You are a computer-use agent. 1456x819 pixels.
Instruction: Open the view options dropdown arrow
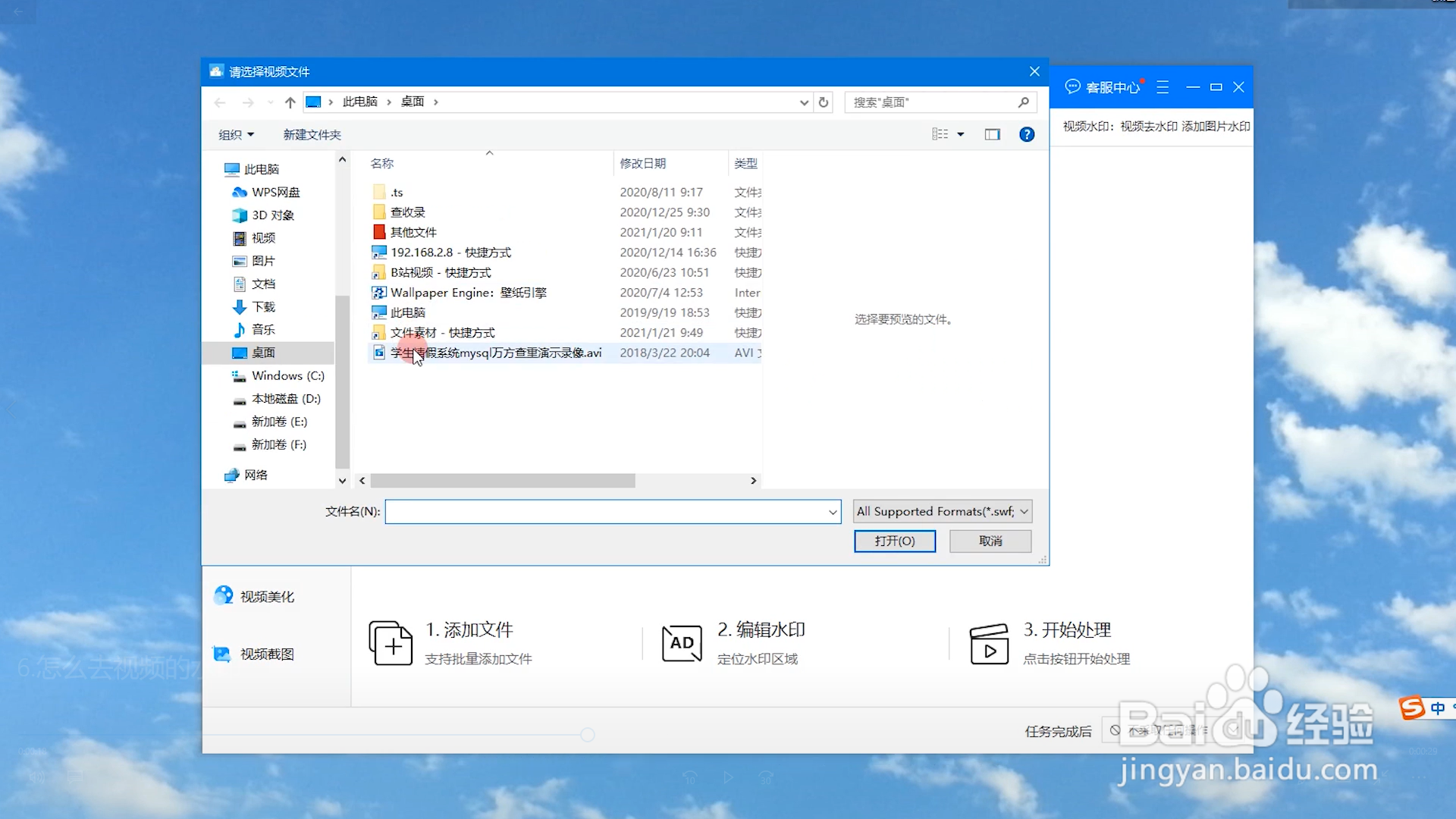[961, 134]
